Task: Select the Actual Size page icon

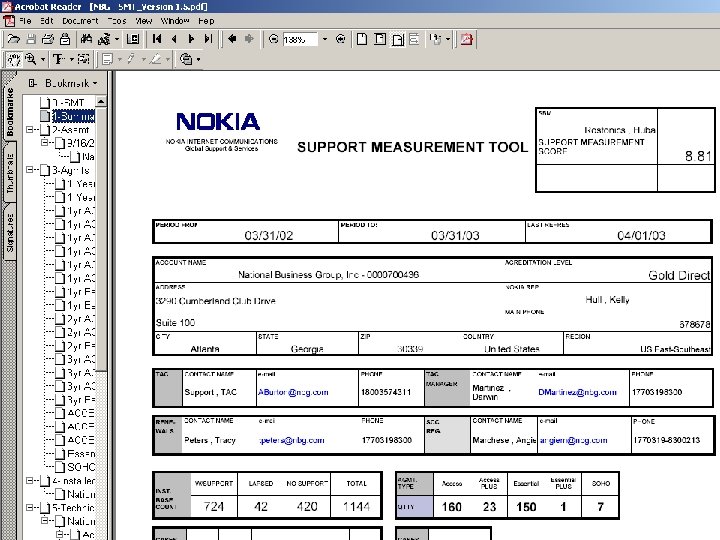Action: click(x=362, y=39)
